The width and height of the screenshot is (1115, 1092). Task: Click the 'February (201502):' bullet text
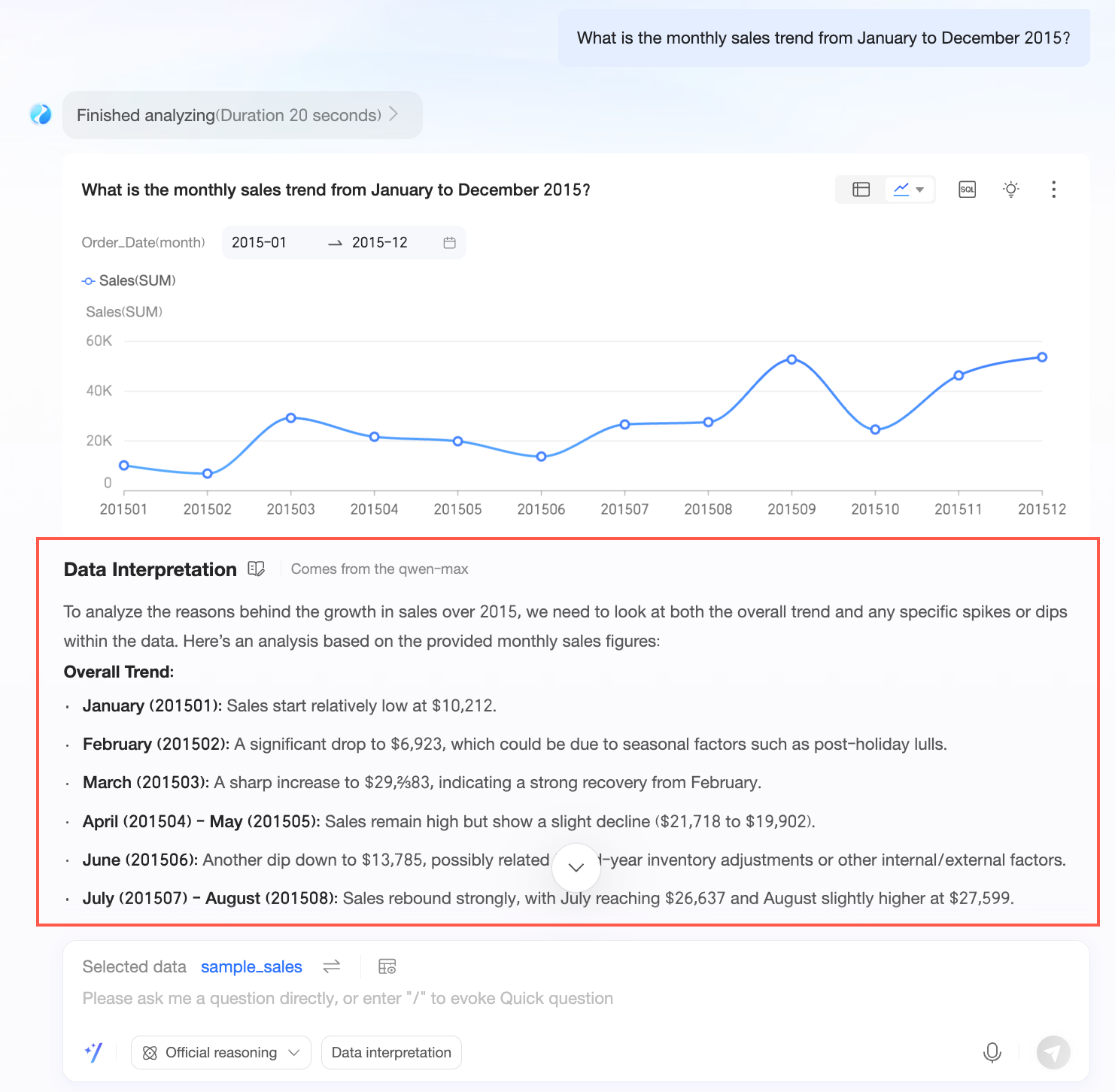coord(156,744)
